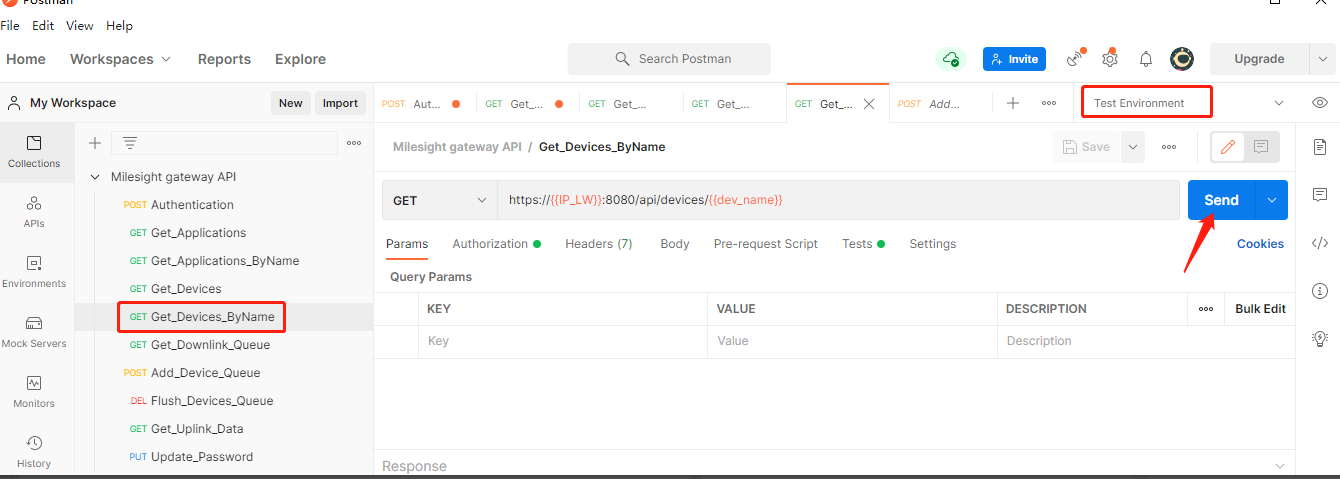
Task: Expand the Response panel chevron
Action: point(1279,466)
